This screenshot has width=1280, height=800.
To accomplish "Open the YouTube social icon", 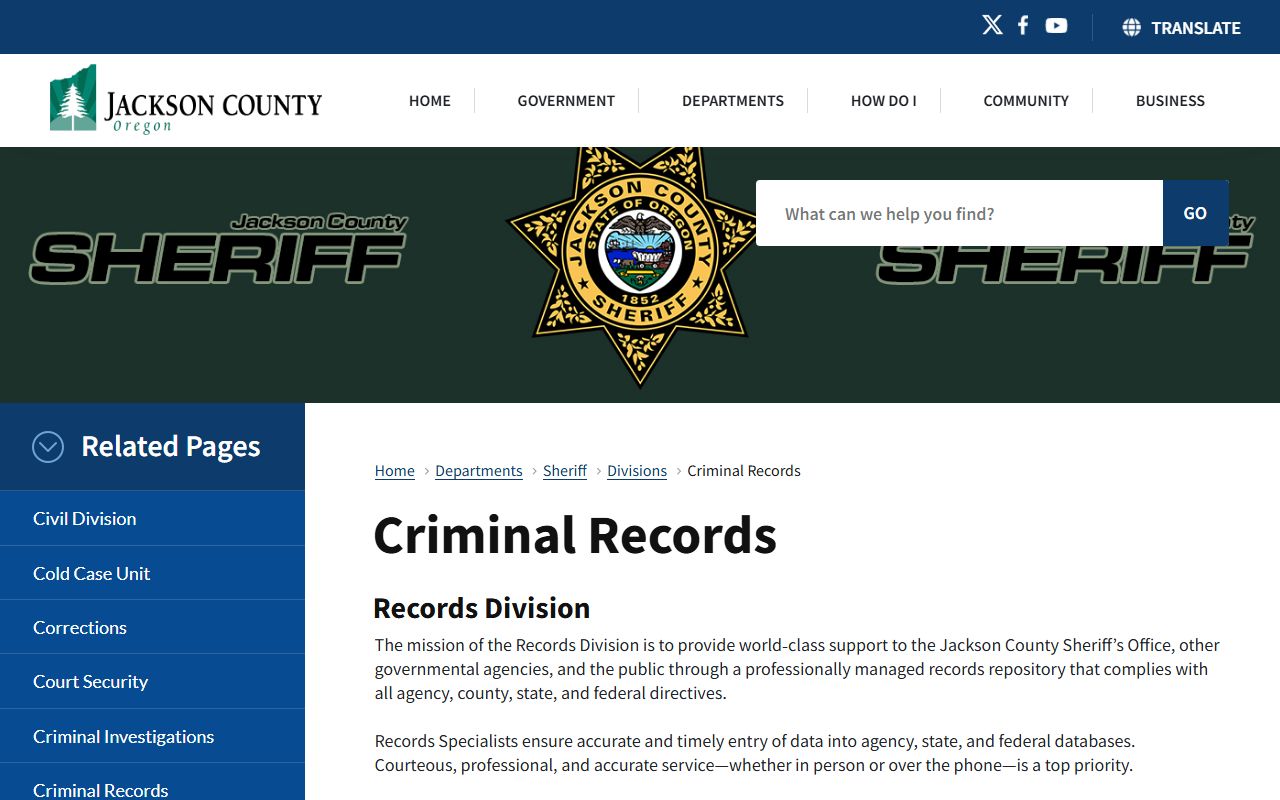I will (x=1056, y=26).
